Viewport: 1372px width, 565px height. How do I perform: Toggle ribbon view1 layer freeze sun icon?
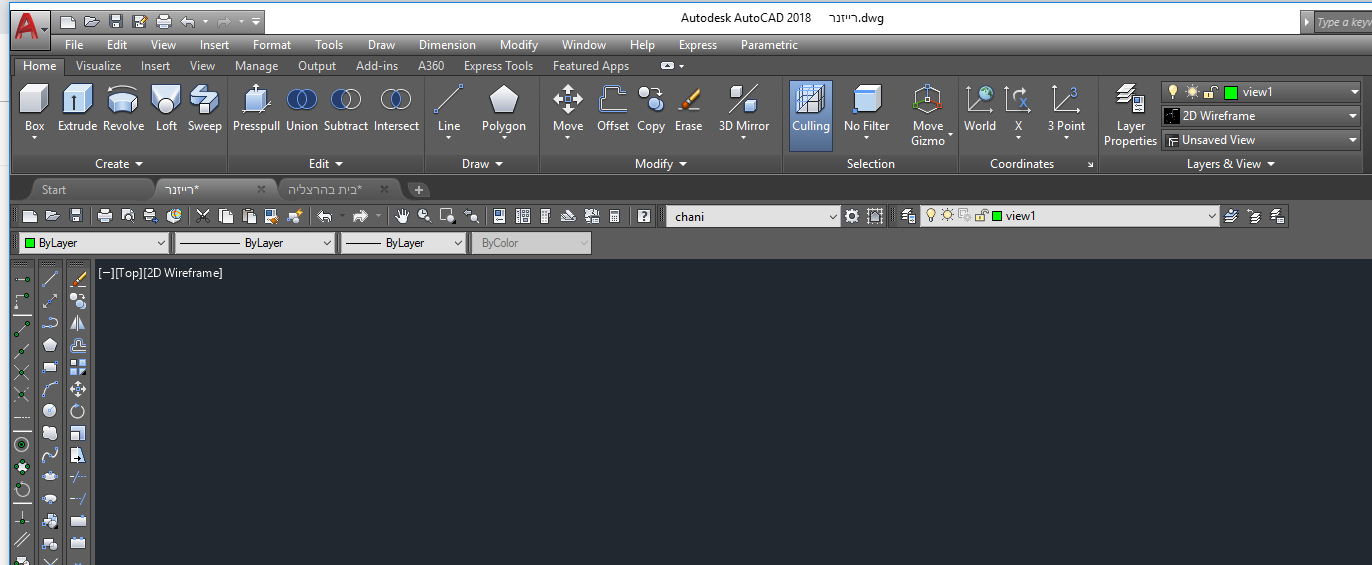point(1191,91)
